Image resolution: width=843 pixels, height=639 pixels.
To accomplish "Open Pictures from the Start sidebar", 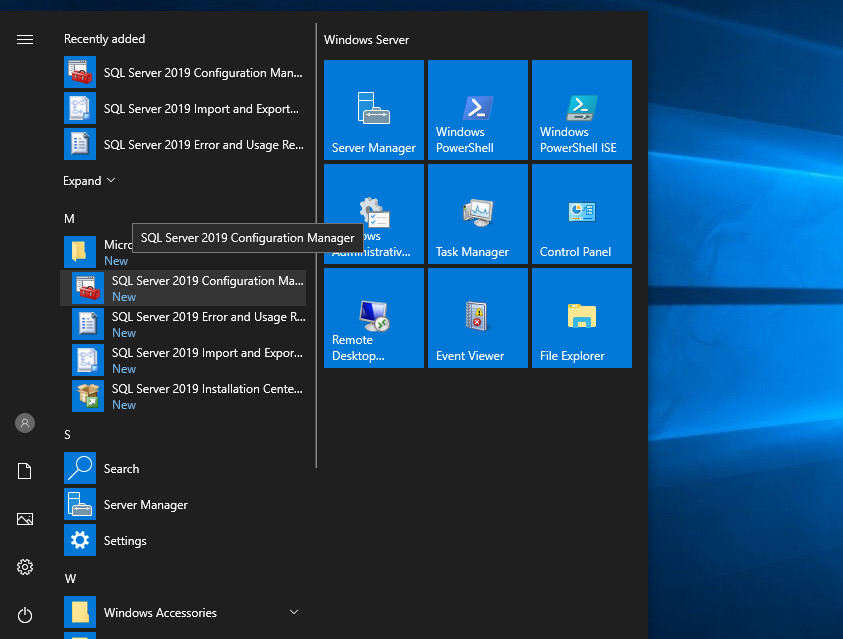I will point(25,519).
